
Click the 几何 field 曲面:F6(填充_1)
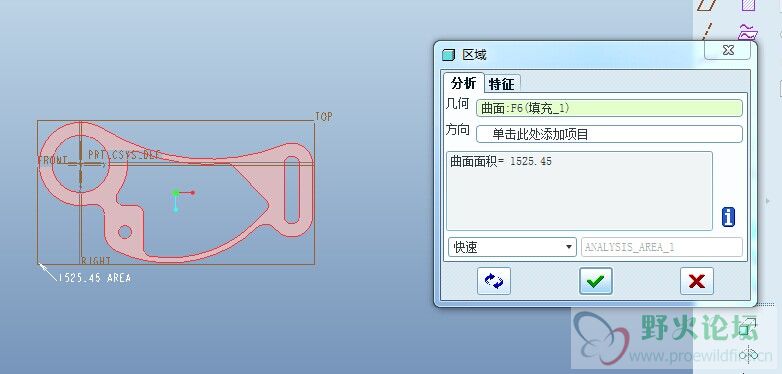(x=609, y=108)
